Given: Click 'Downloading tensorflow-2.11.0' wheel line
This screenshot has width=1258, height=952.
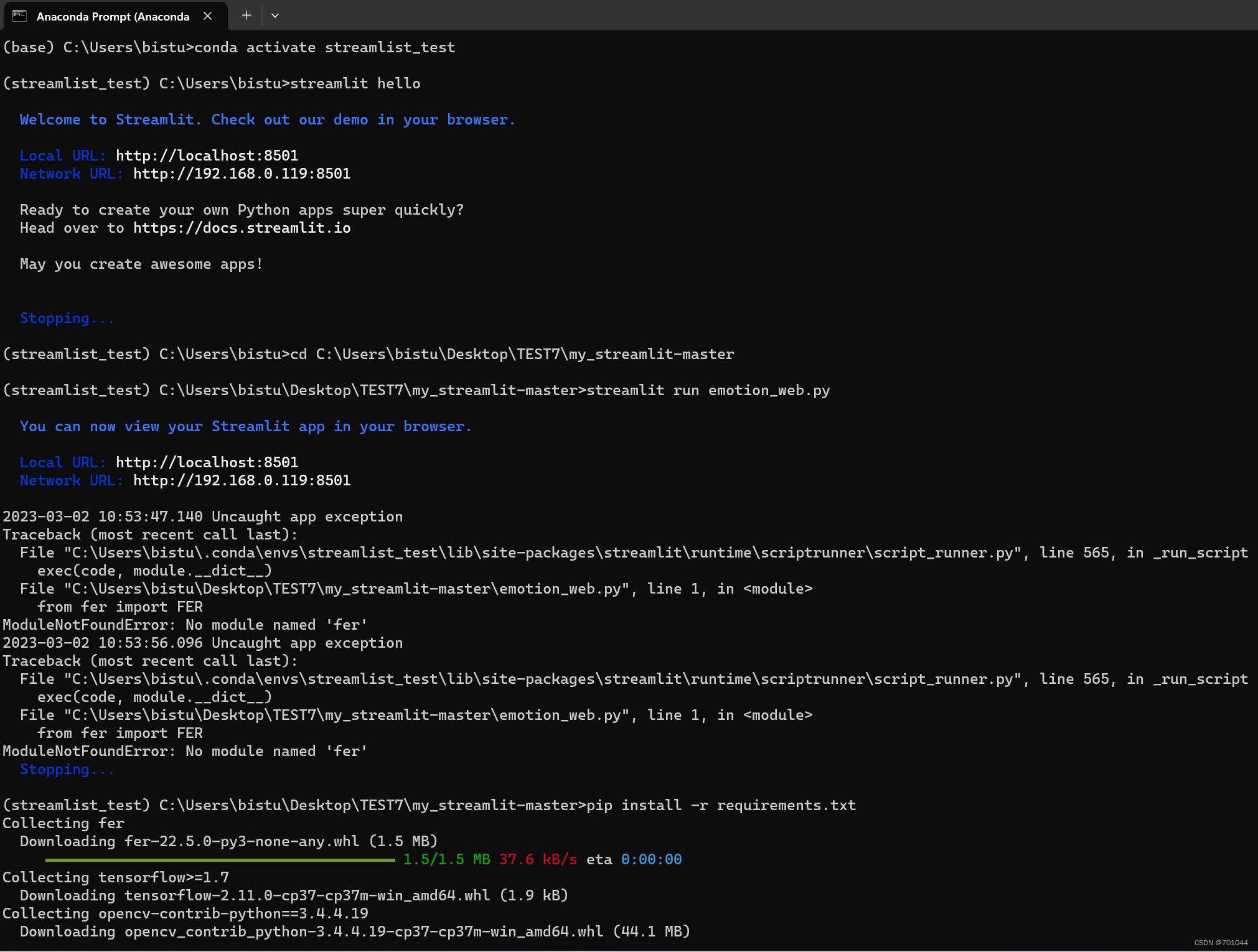Looking at the screenshot, I should point(294,895).
